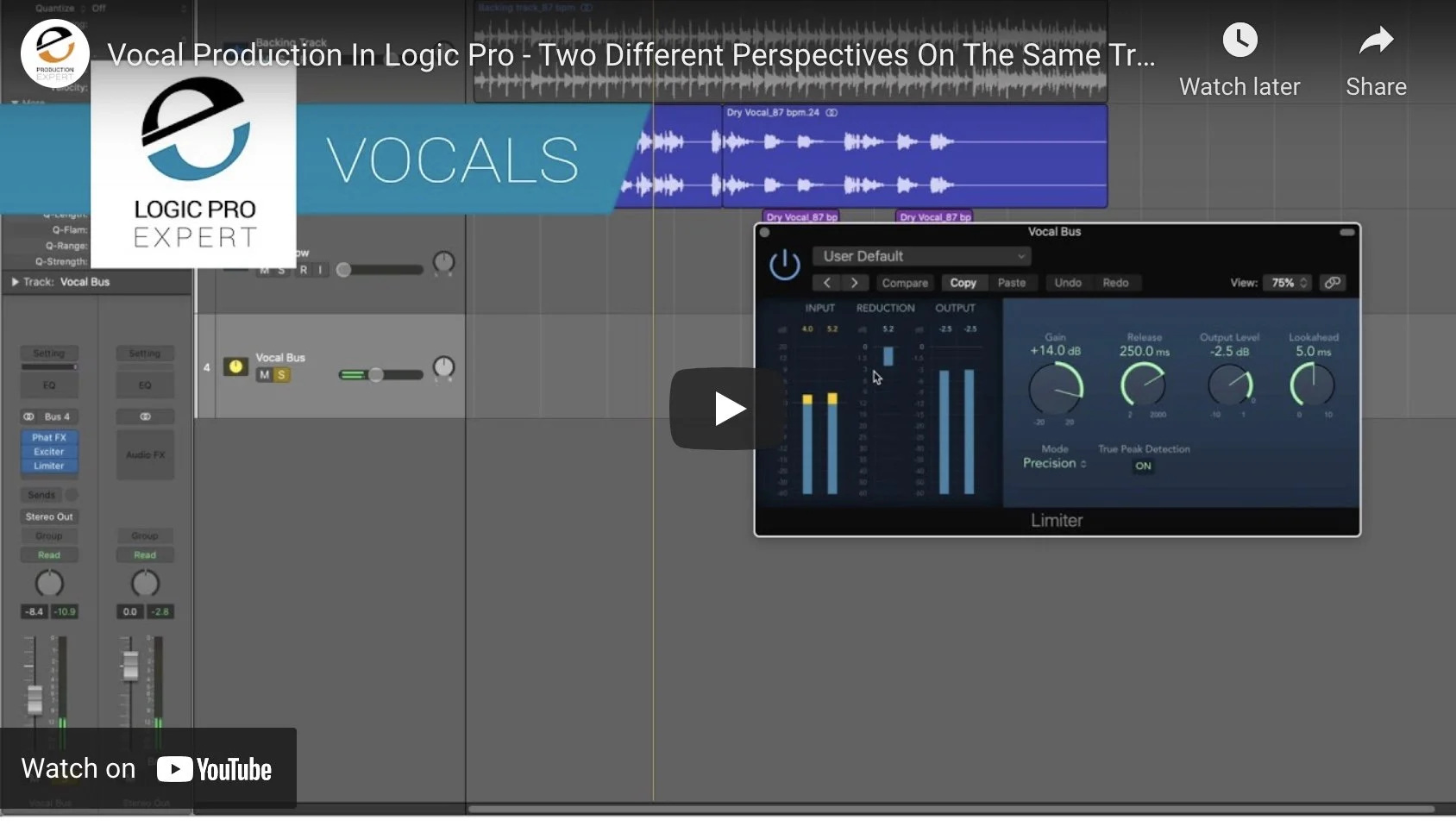Click the Copy button in Limiter
The height and width of the screenshot is (826, 1456).
click(963, 283)
